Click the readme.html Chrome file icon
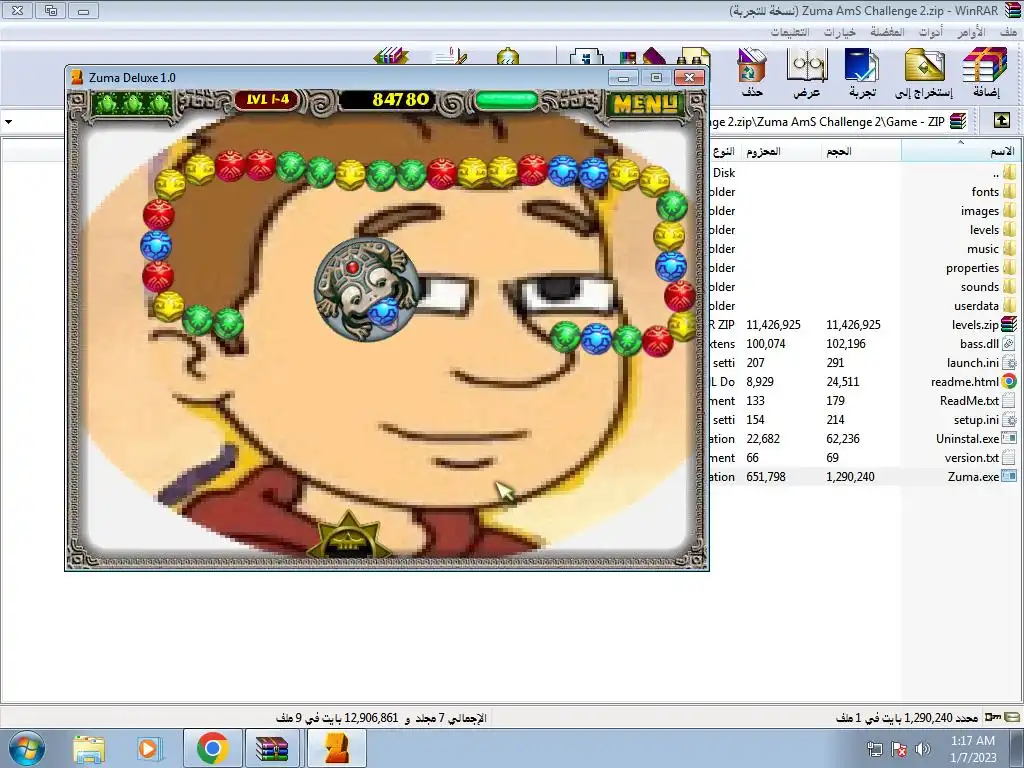Viewport: 1024px width, 768px height. point(1009,381)
